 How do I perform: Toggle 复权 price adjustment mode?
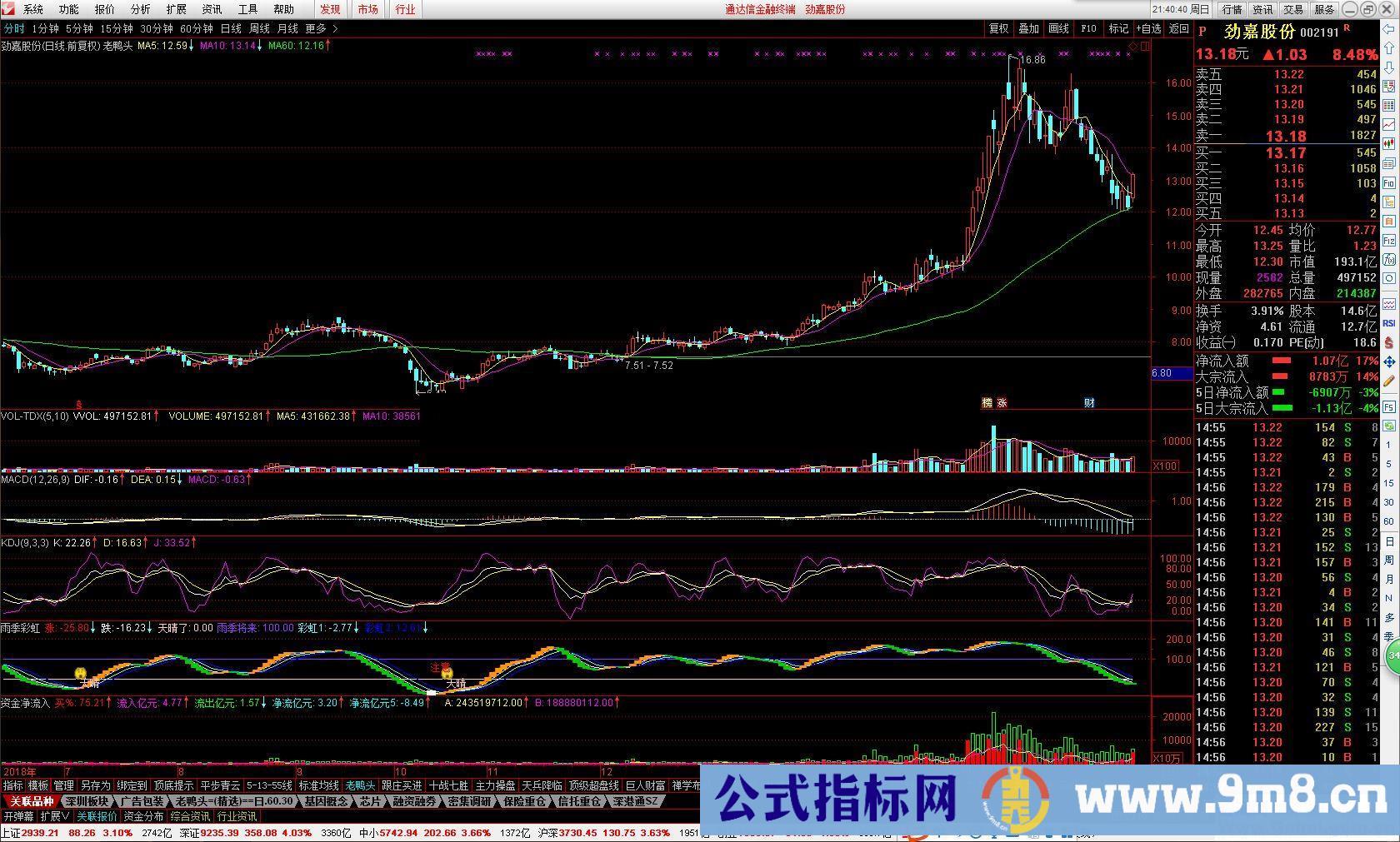998,27
